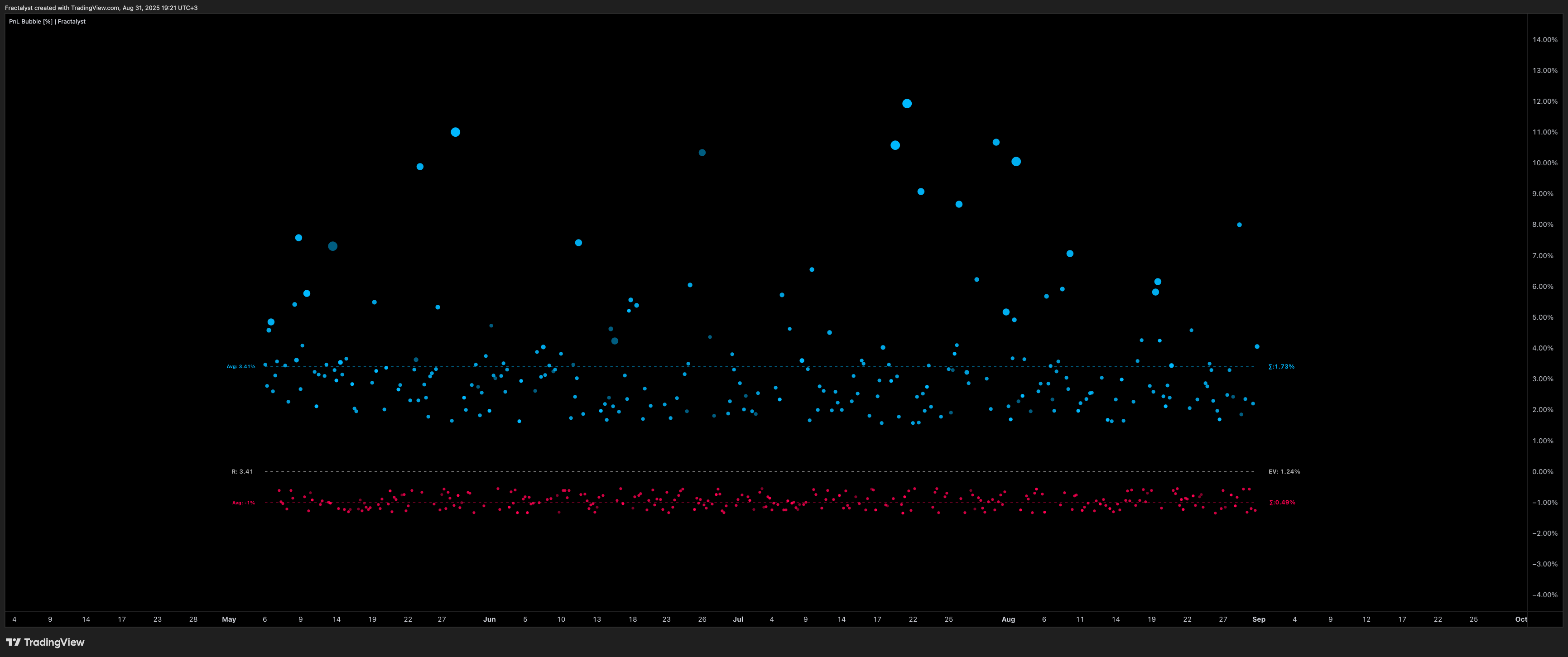
Task: Click the blue bubble at 8.00% late August
Action: (1239, 225)
